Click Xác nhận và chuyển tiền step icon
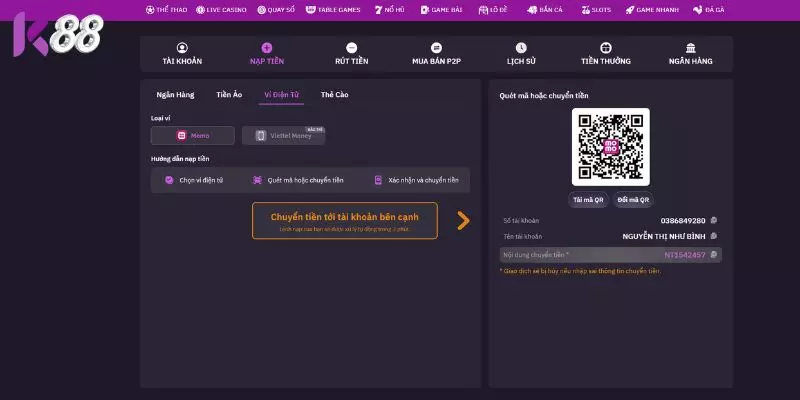This screenshot has width=800, height=400. pyautogui.click(x=378, y=180)
